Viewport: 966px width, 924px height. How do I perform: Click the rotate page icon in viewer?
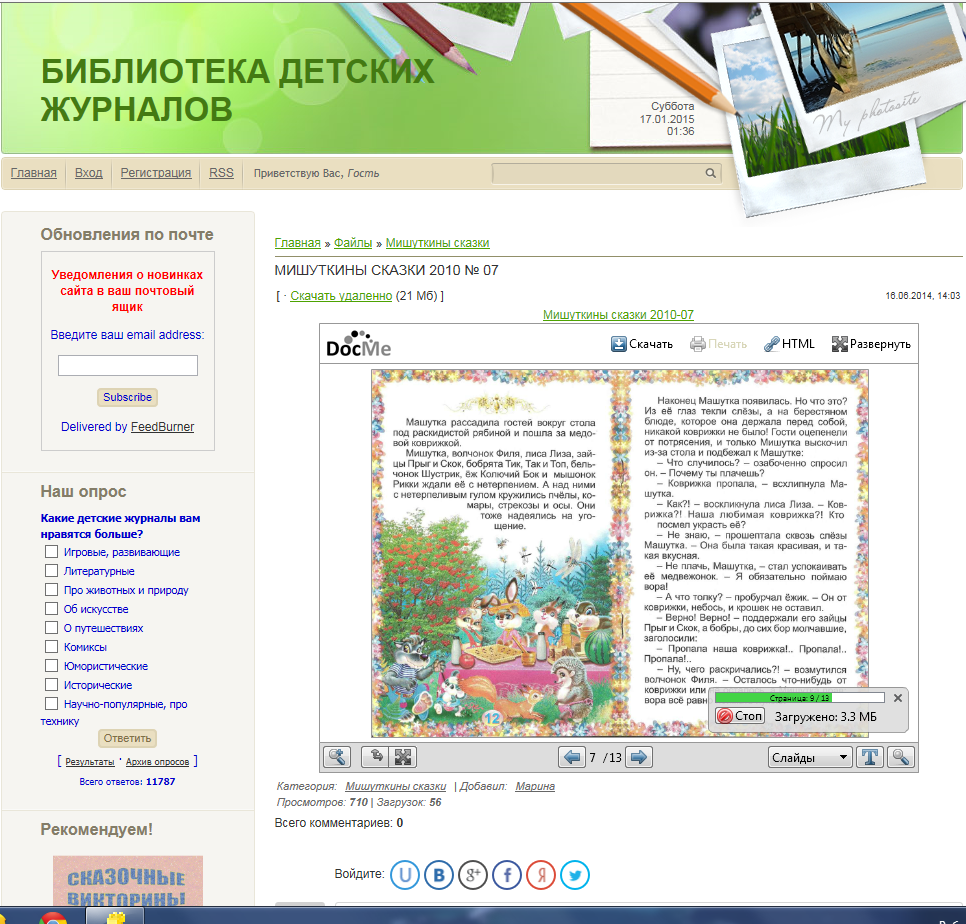pos(375,757)
